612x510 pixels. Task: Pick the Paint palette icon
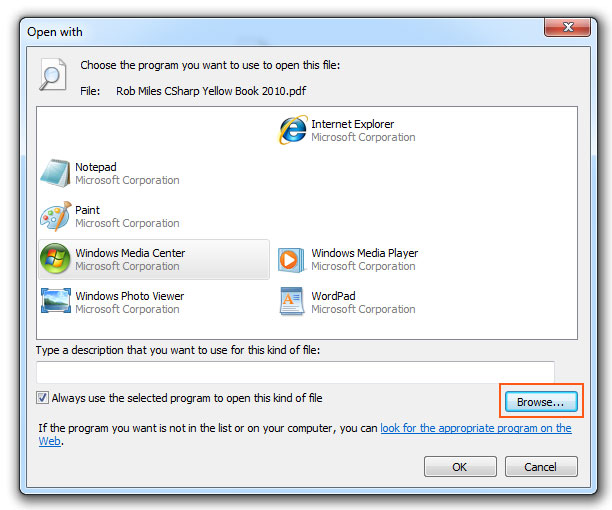[x=55, y=216]
